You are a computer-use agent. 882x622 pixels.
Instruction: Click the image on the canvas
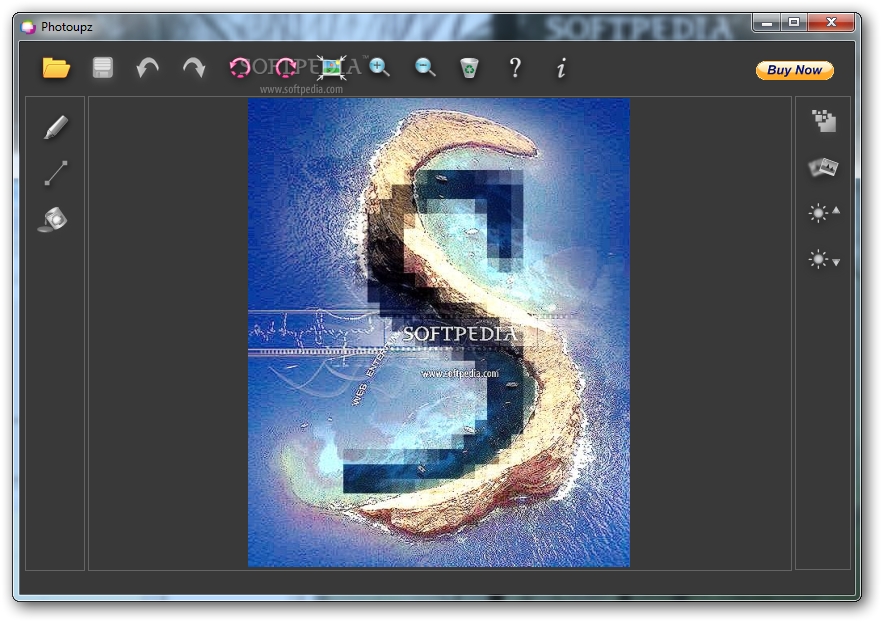point(439,332)
